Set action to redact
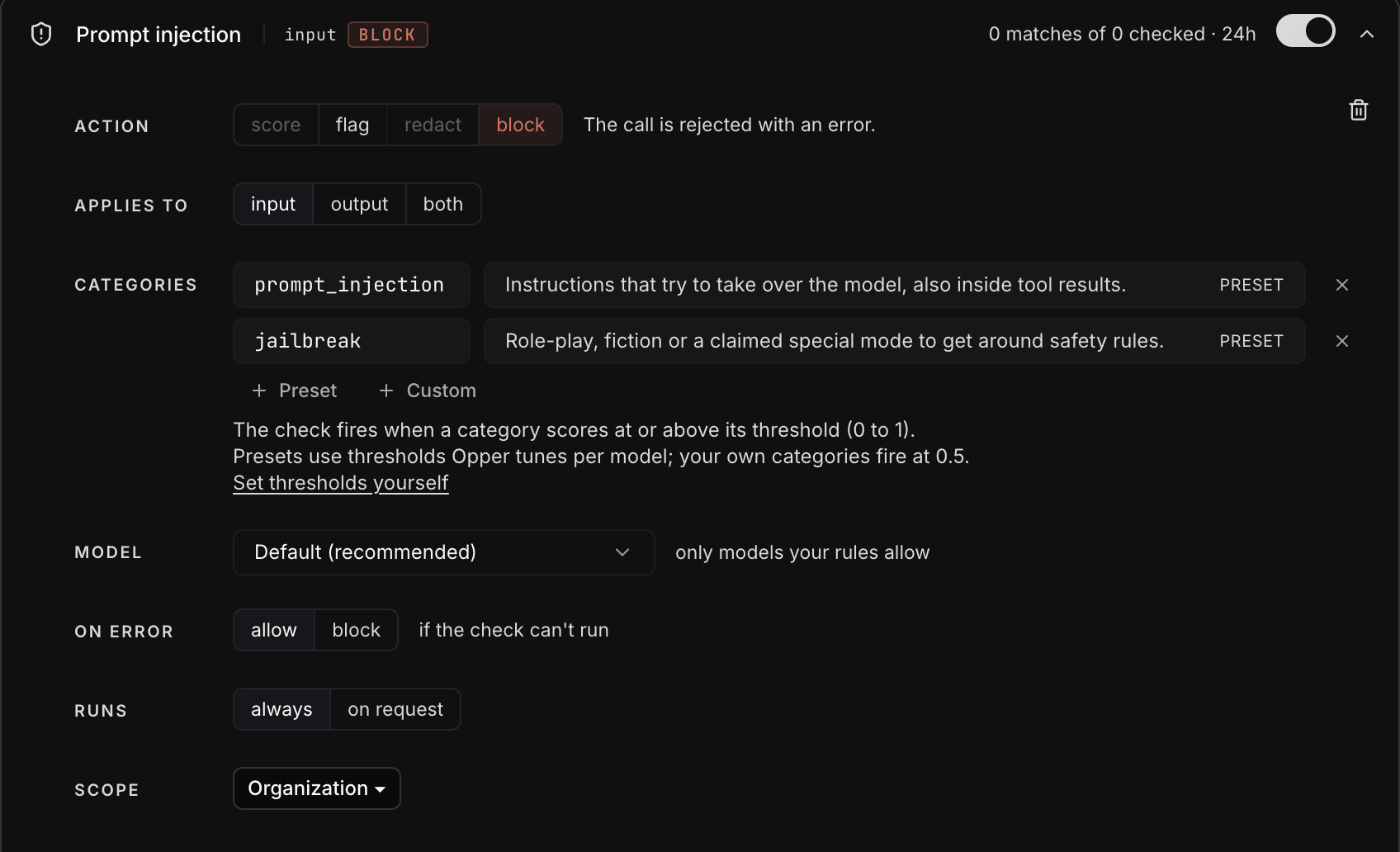Viewport: 1400px width, 852px height. pos(433,125)
